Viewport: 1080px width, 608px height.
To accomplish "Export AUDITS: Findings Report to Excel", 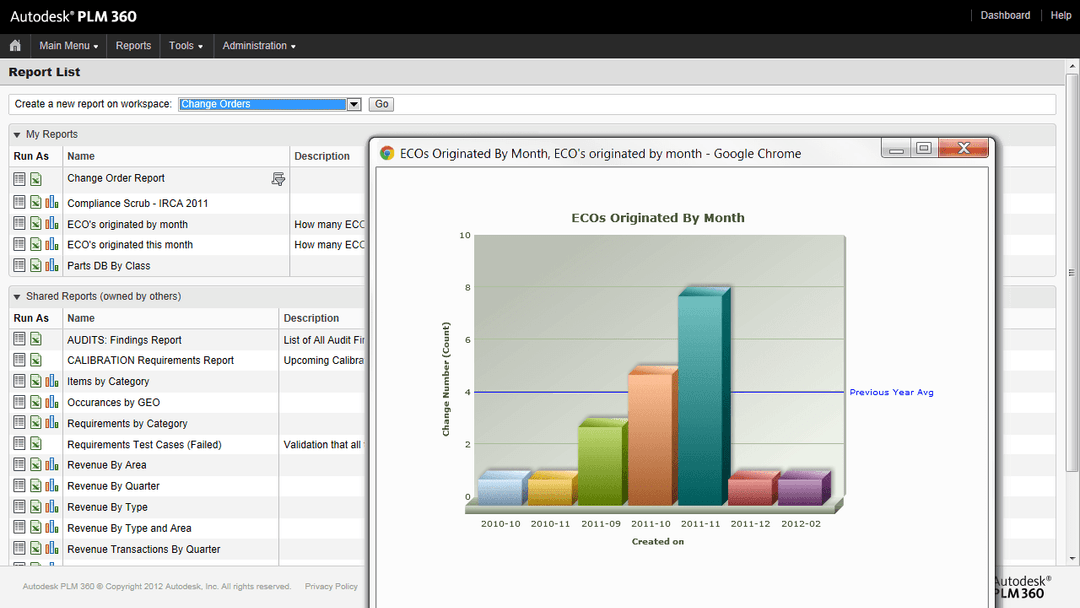I will (35, 340).
